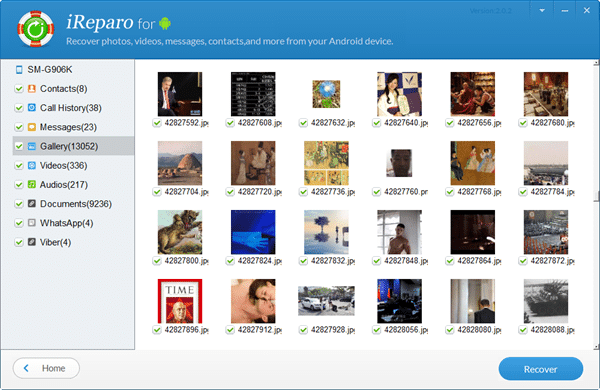Uncheck photo 42827896 checkbox

point(157,330)
